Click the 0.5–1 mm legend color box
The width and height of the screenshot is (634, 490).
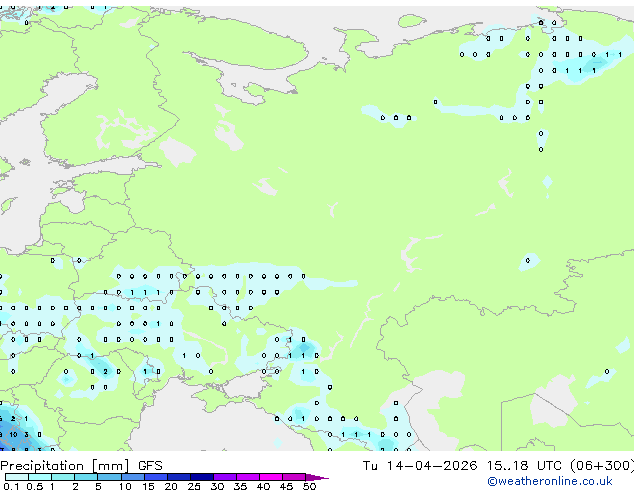click(x=40, y=477)
